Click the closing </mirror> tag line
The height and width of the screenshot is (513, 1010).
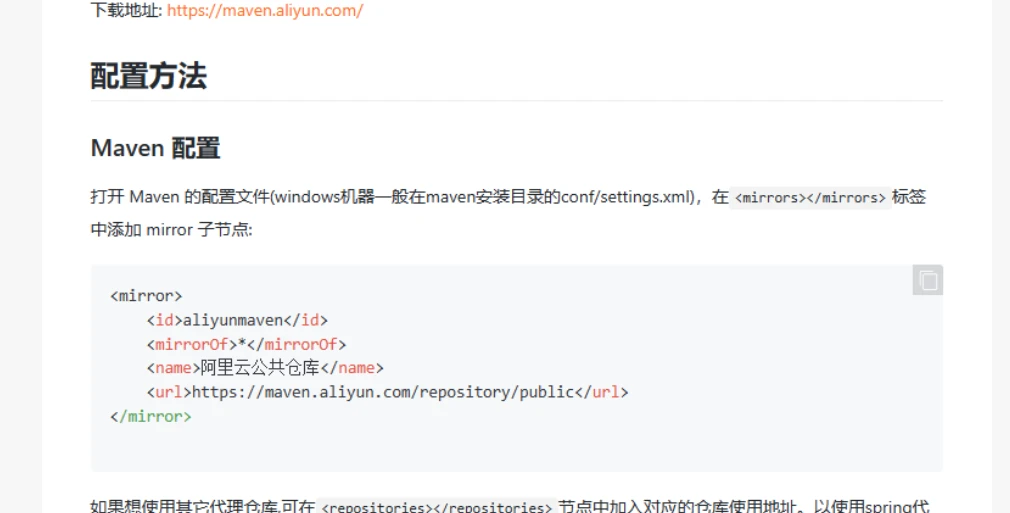tap(151, 416)
